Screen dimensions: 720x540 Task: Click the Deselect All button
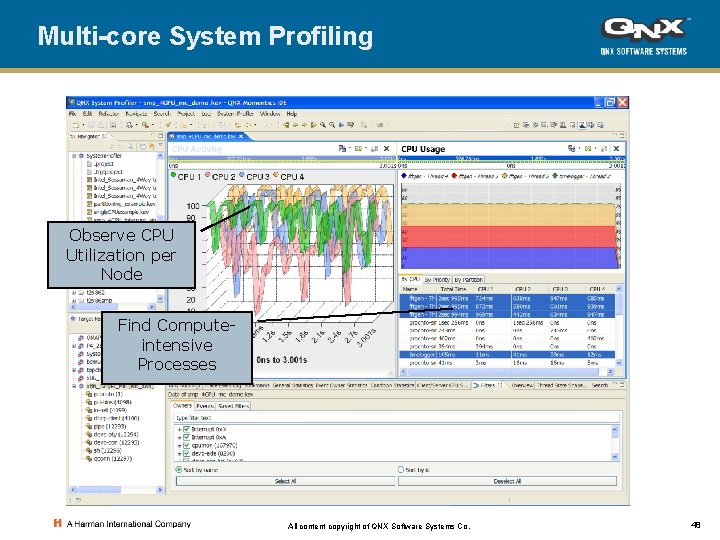507,481
